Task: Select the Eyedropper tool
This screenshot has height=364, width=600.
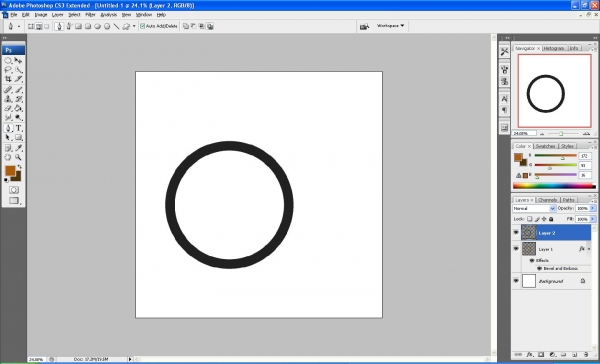Action: 18,148
